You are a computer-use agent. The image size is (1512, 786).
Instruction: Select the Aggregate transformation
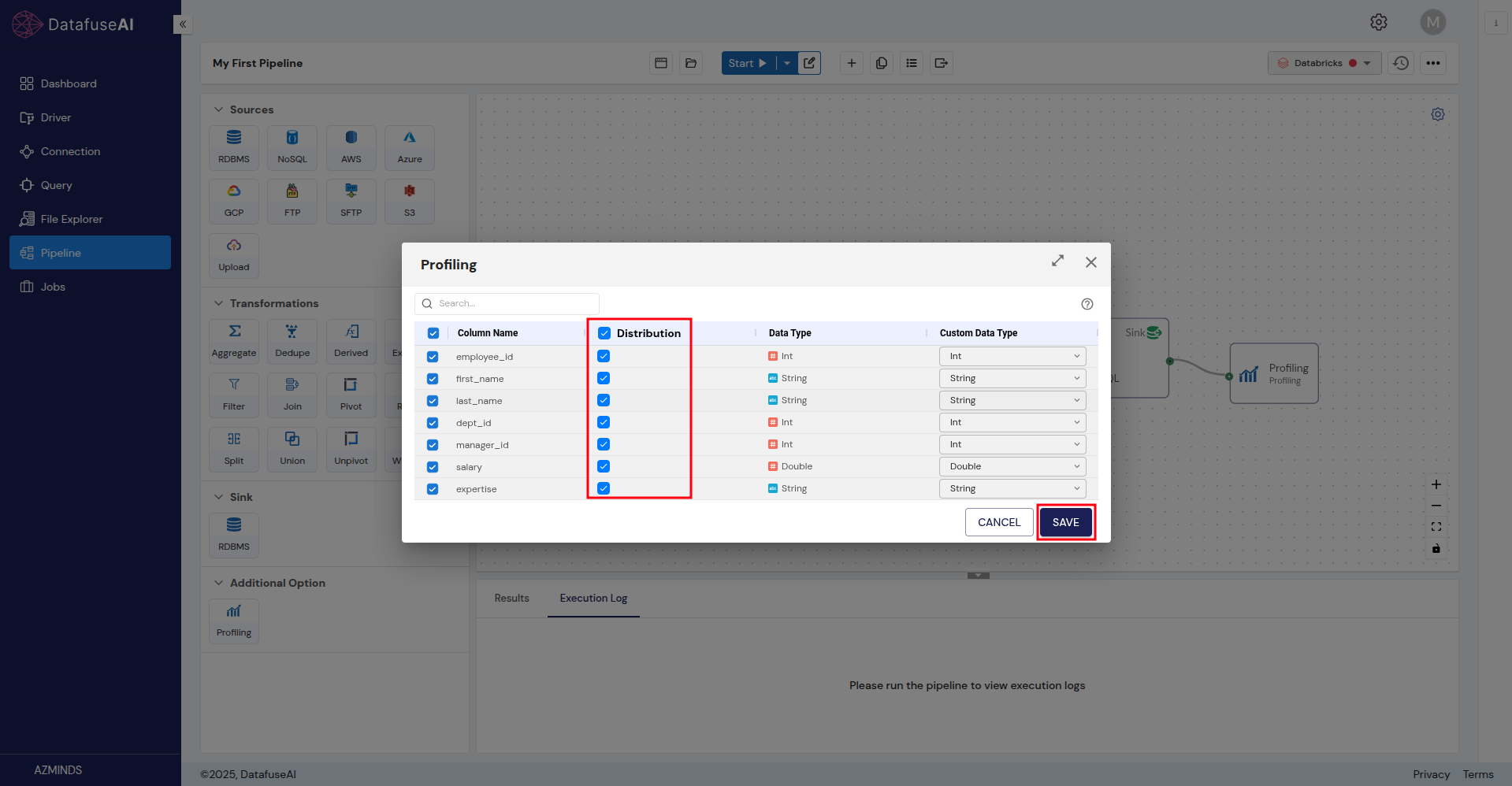coord(233,340)
